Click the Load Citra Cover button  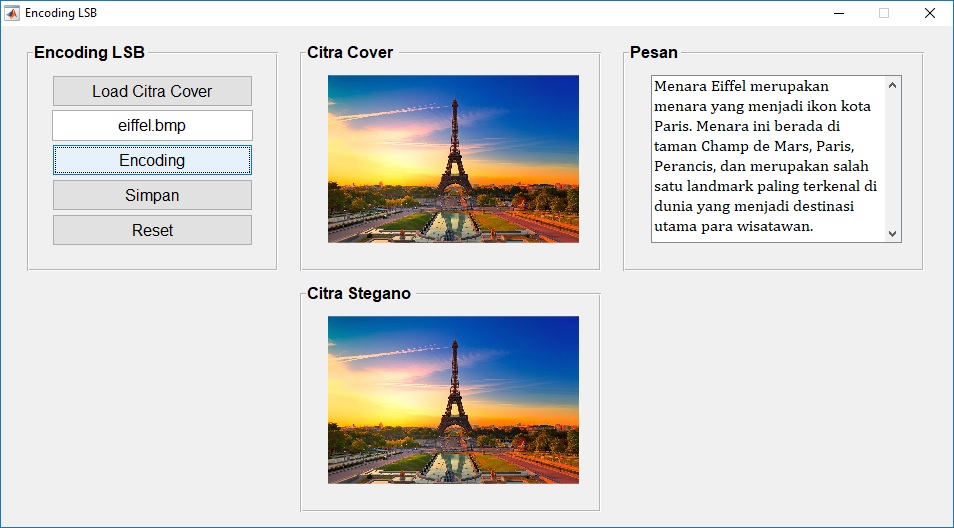[152, 91]
